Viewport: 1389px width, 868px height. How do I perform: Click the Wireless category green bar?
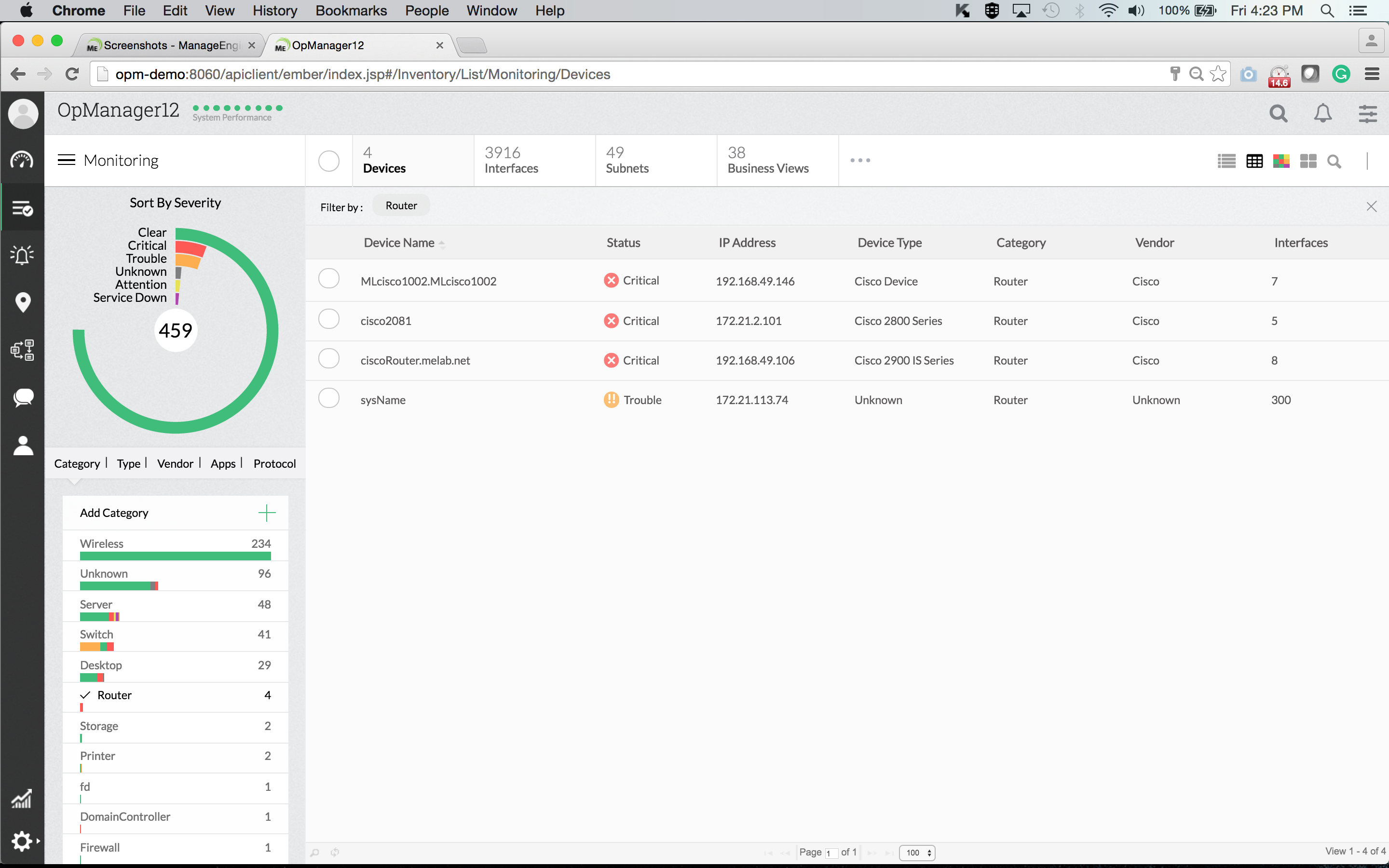175,556
